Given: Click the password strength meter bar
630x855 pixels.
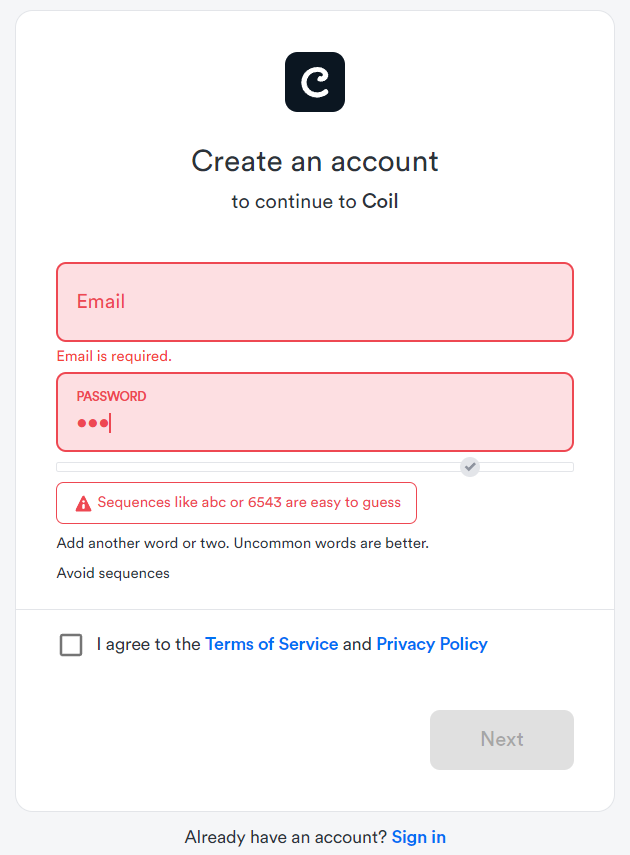Looking at the screenshot, I should 260,467.
